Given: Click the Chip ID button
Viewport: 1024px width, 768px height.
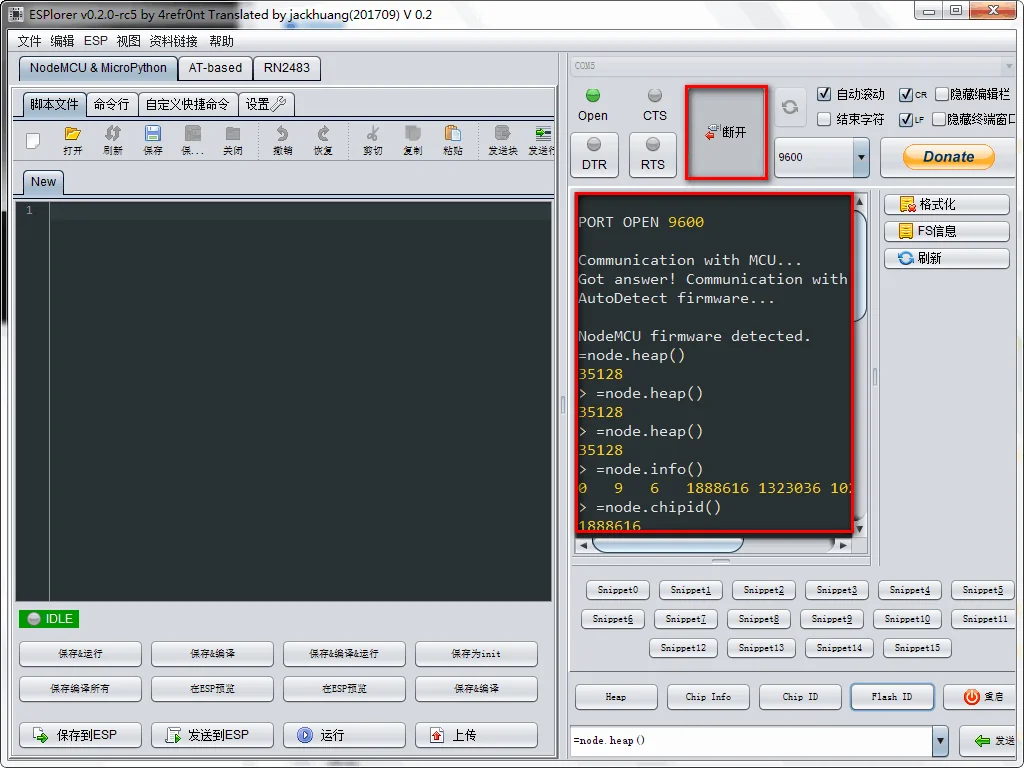Looking at the screenshot, I should [x=800, y=697].
